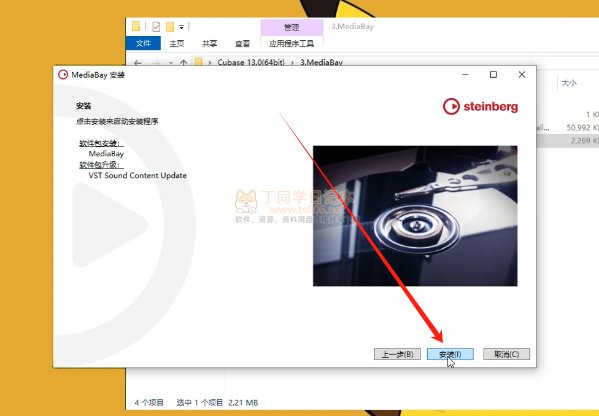Select the 应用程序工具 tab in Explorer
This screenshot has width=599, height=416.
point(291,44)
